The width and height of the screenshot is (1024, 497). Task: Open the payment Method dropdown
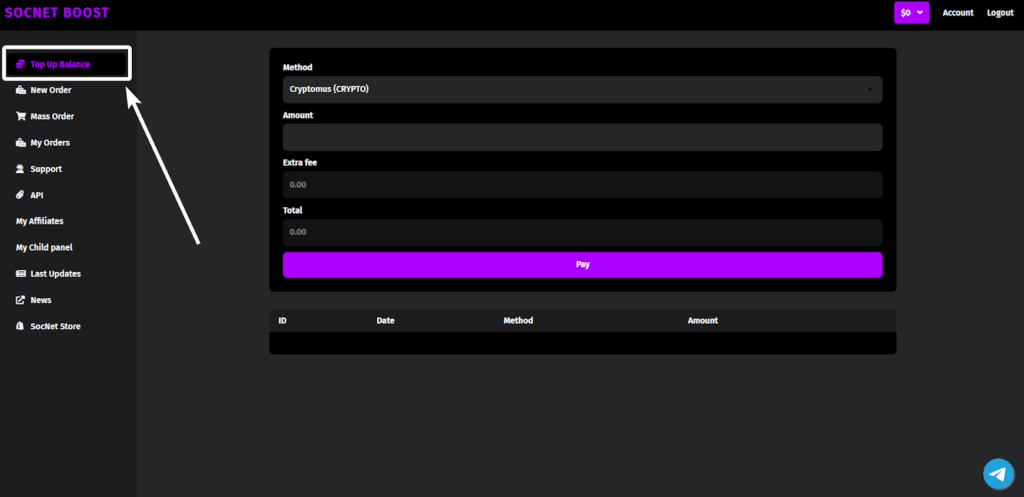click(x=582, y=89)
